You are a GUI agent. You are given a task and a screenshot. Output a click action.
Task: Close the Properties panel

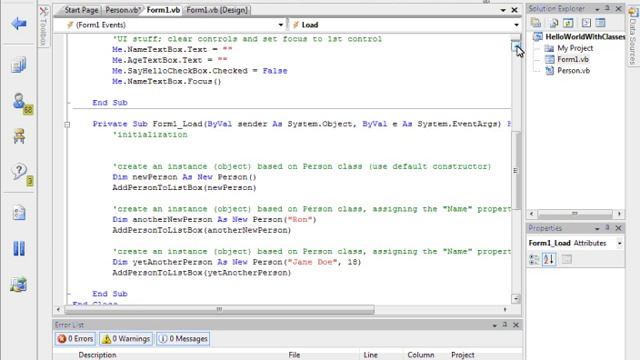tap(618, 228)
